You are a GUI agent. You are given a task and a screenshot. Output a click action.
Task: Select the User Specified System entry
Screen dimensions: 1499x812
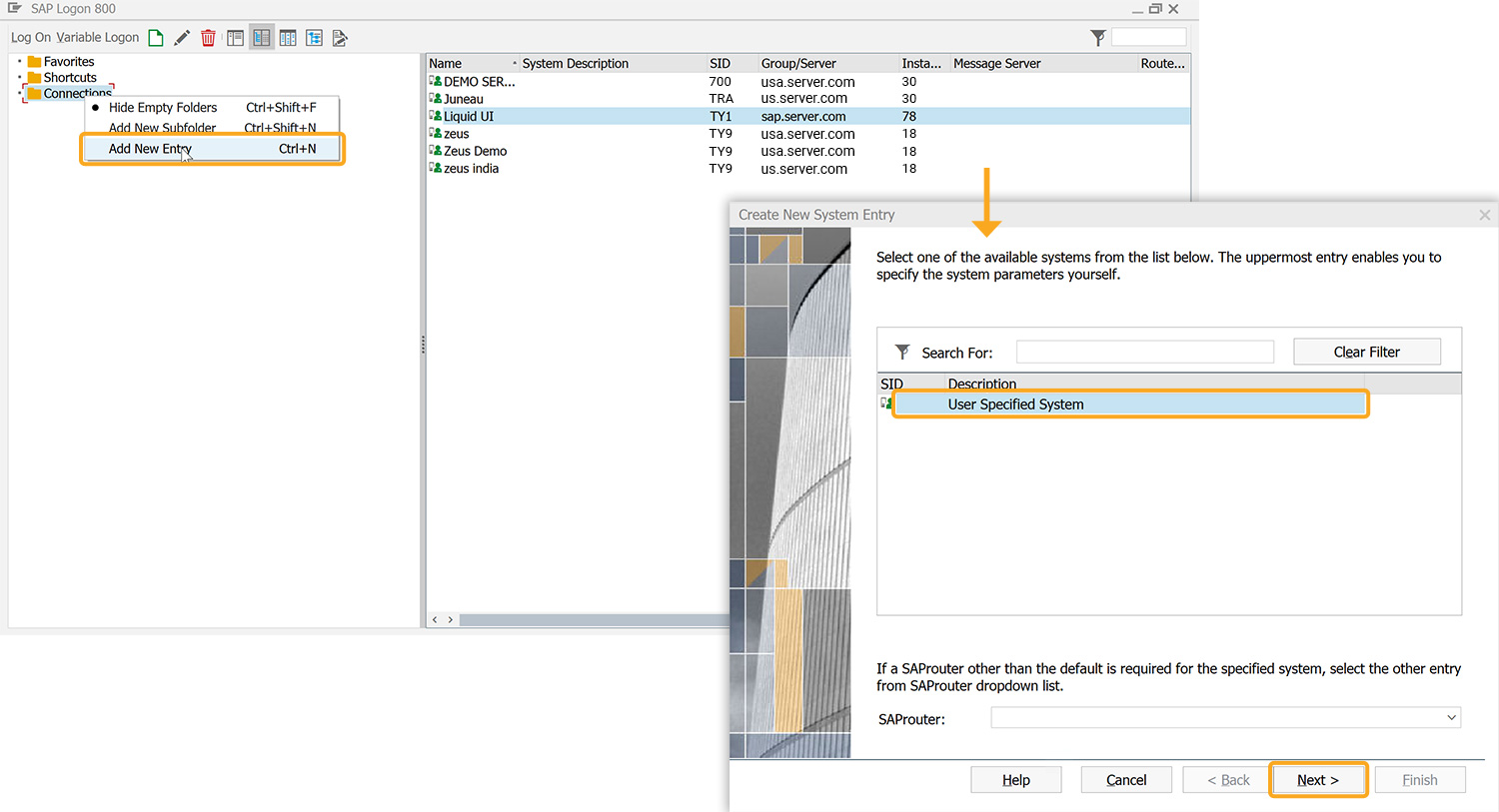(1130, 404)
